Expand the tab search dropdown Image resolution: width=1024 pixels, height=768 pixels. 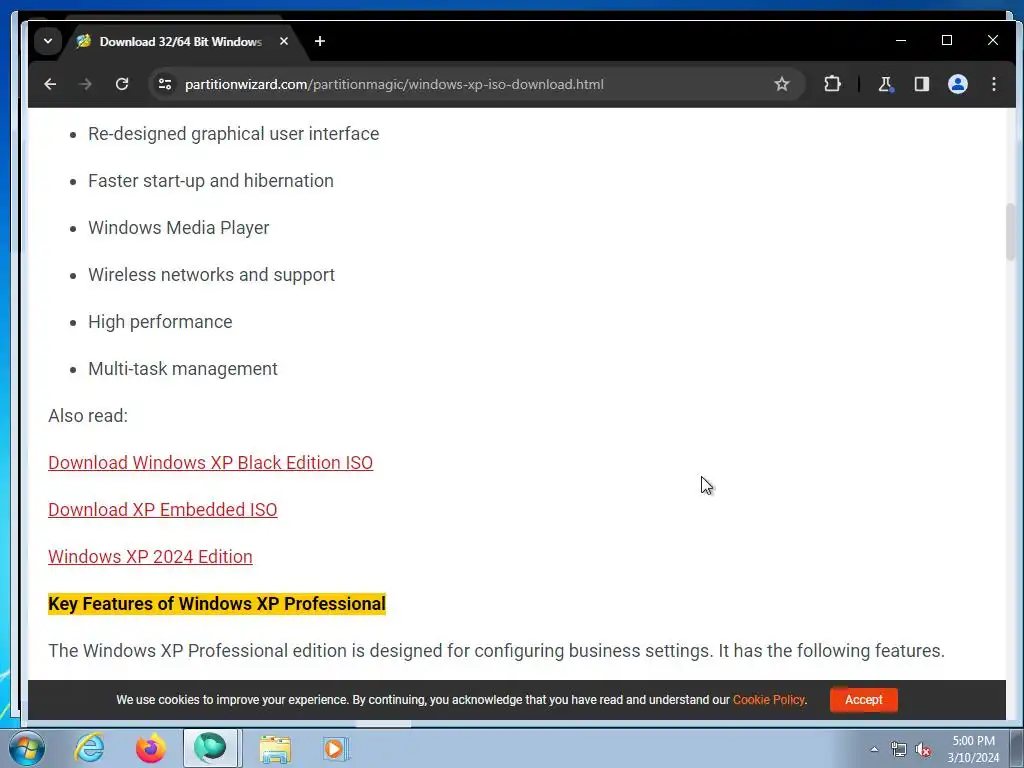click(x=48, y=41)
